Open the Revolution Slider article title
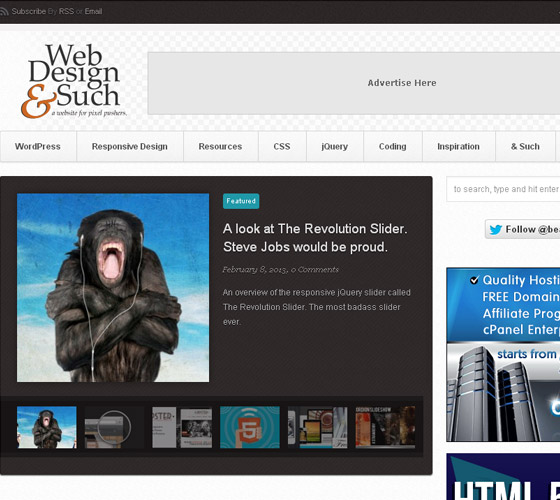The height and width of the screenshot is (500, 560). tap(315, 238)
